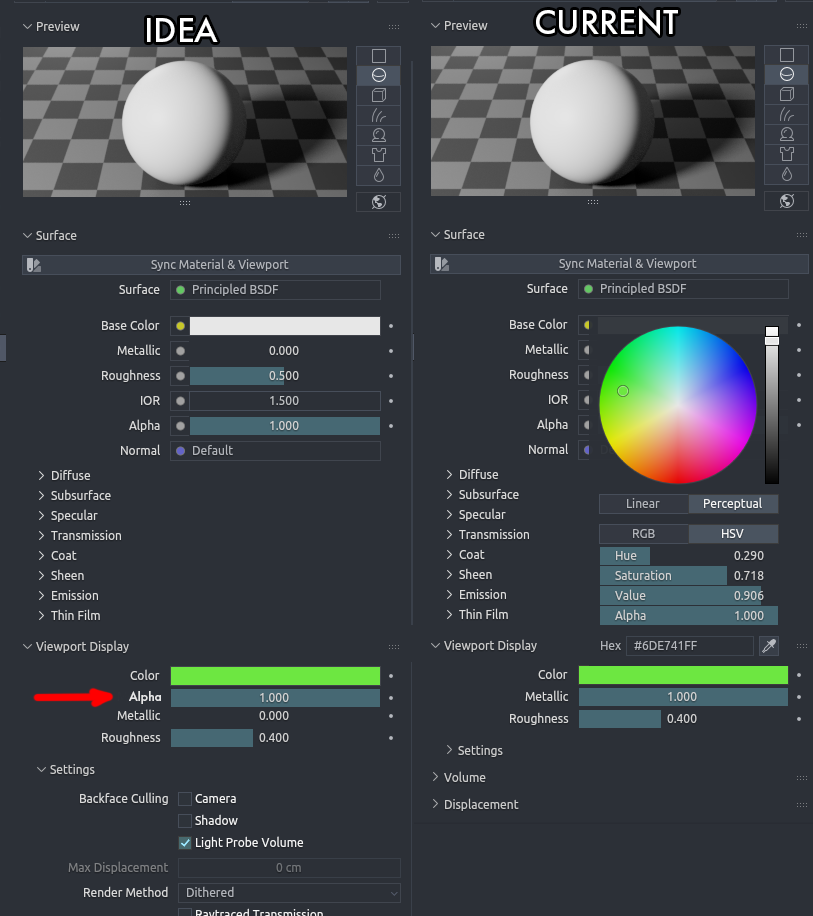This screenshot has height=916, width=813.
Task: Select Cloth preview type in IDEA panel
Action: point(378,155)
